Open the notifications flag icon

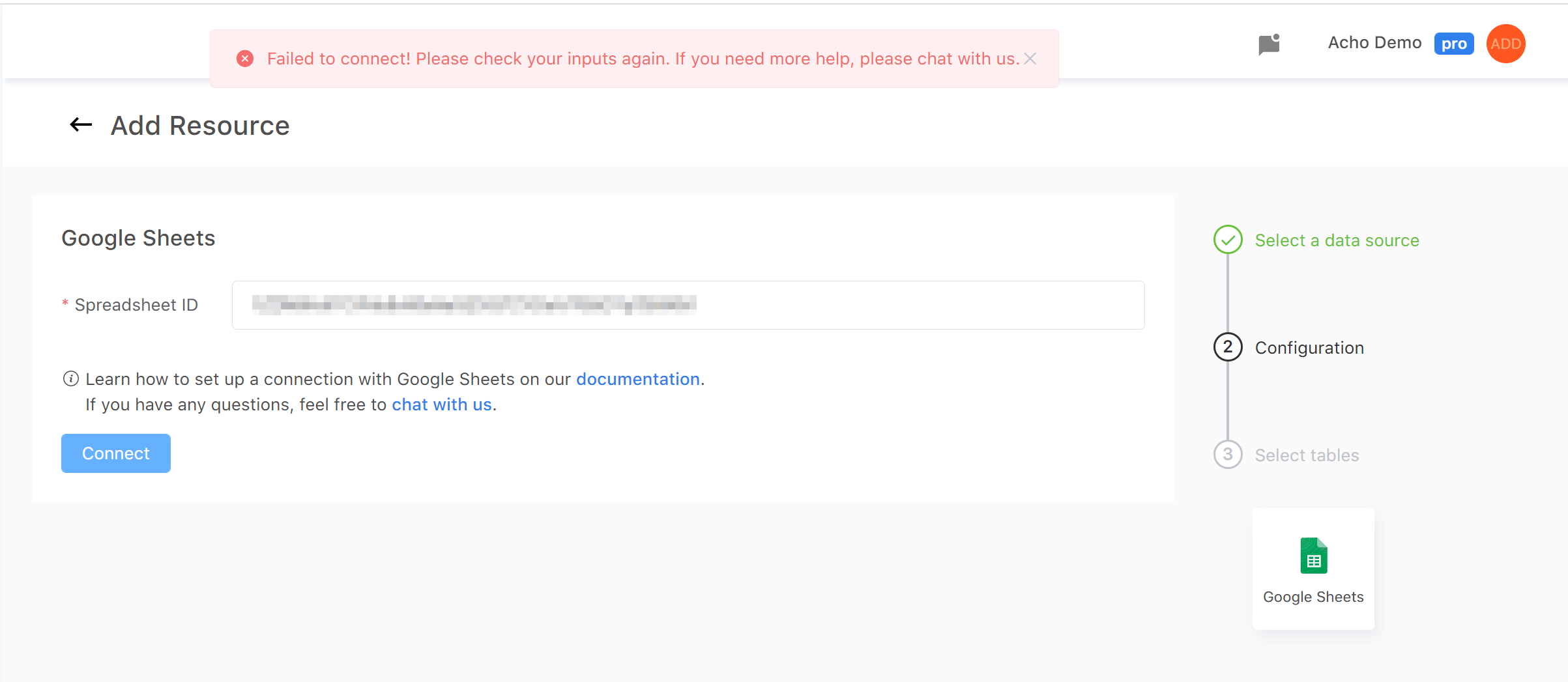[1269, 44]
